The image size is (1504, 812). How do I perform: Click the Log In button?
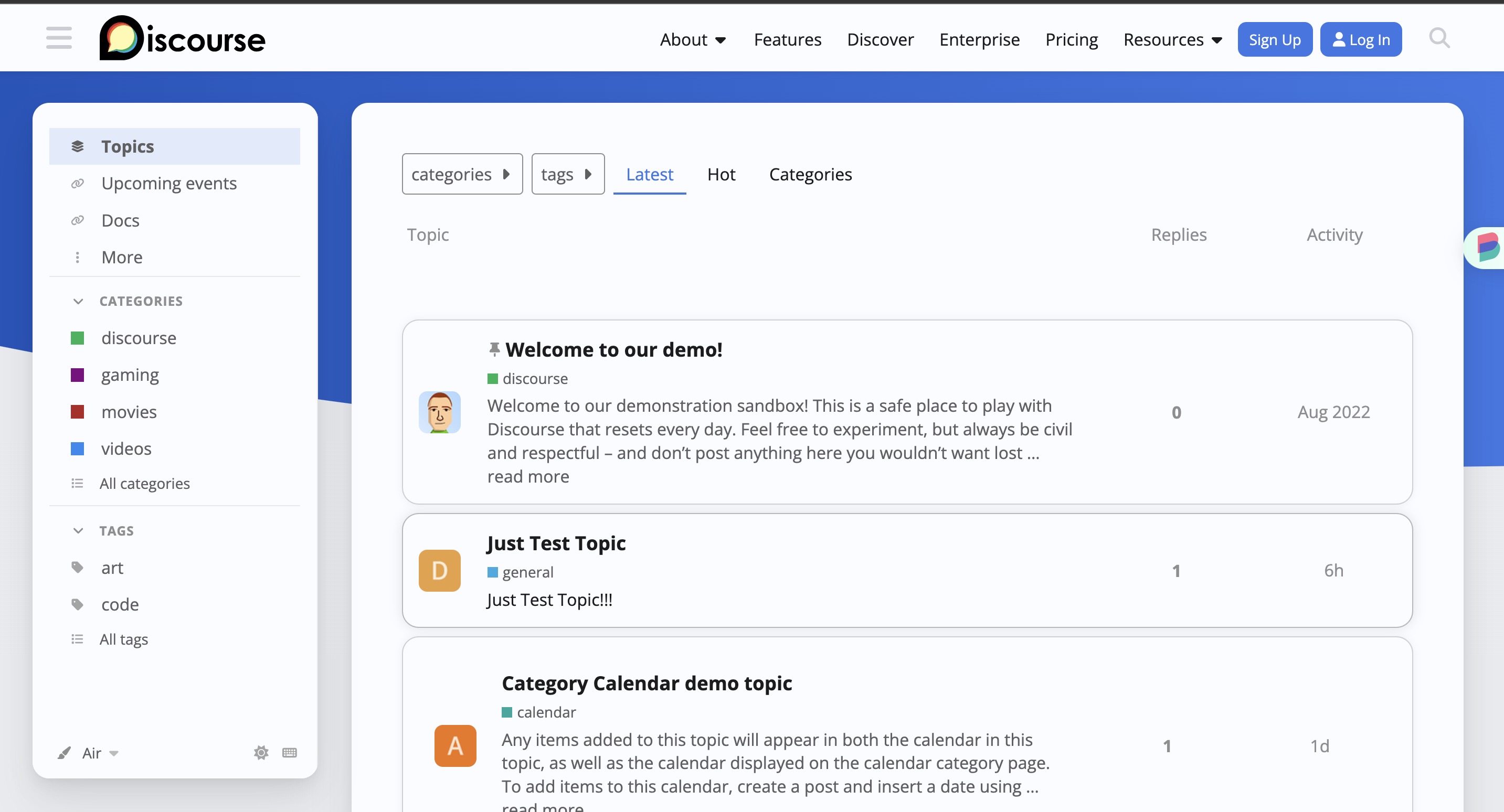point(1360,40)
